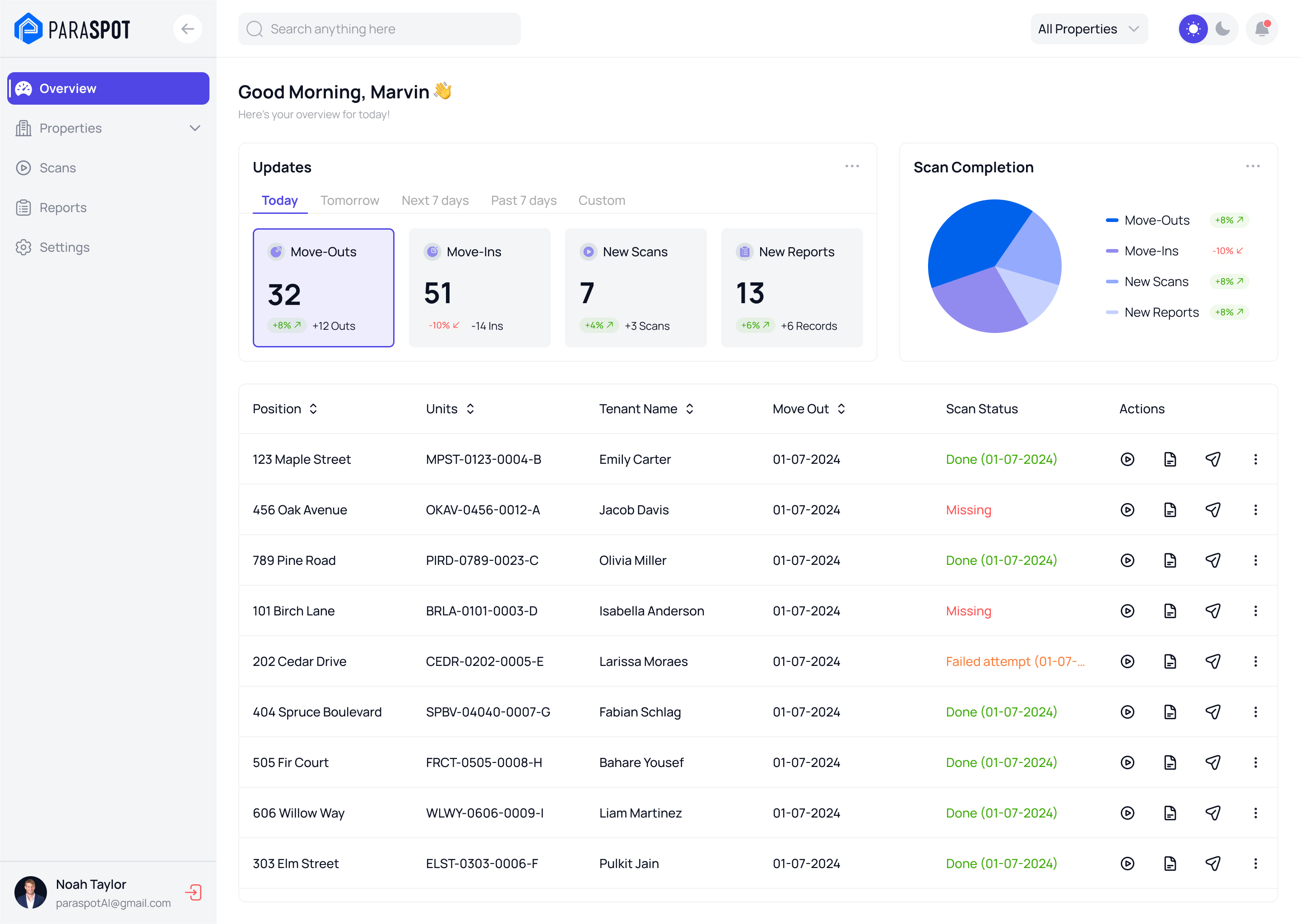
Task: Open the Updates options menu
Action: (852, 166)
